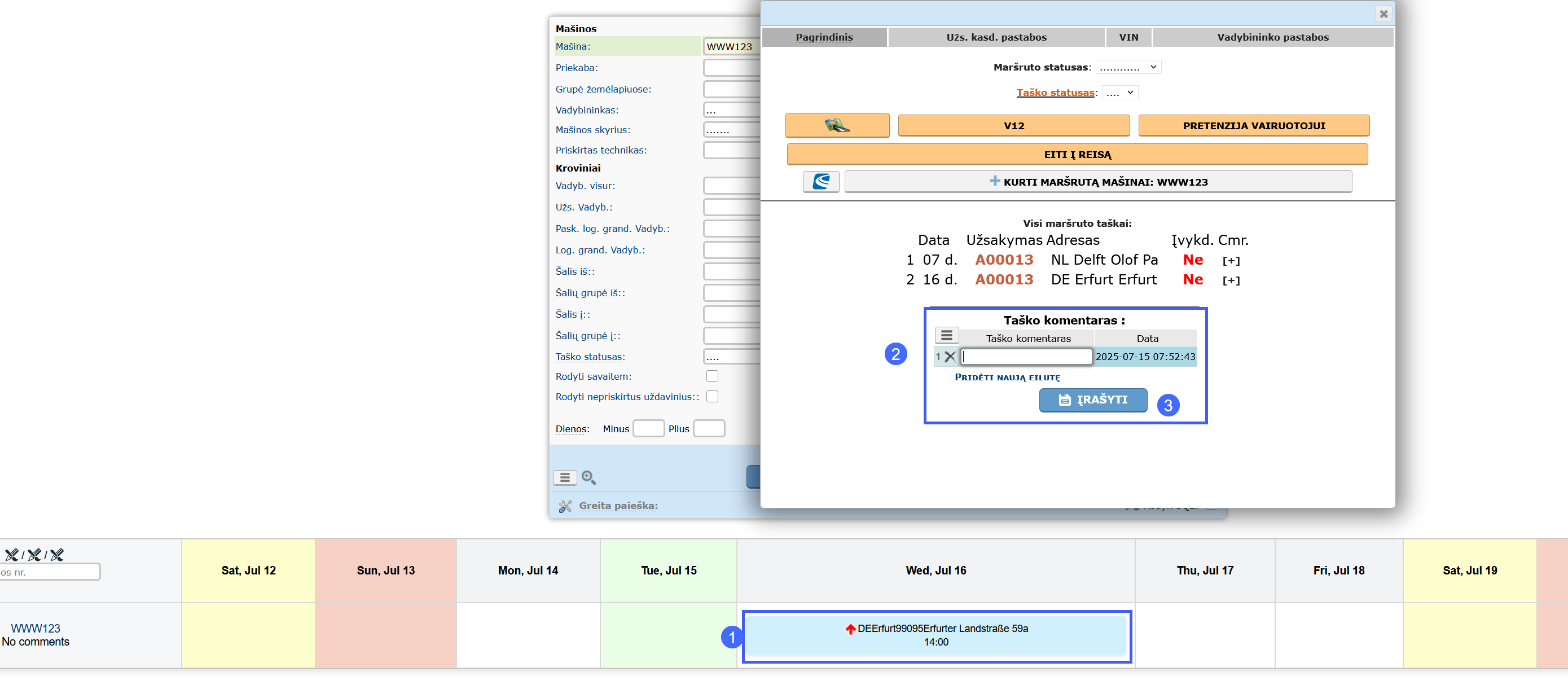Screen dimensions: 1568x689
Task: Open the Vadybininkas dropdown in filter panel
Action: click(732, 110)
